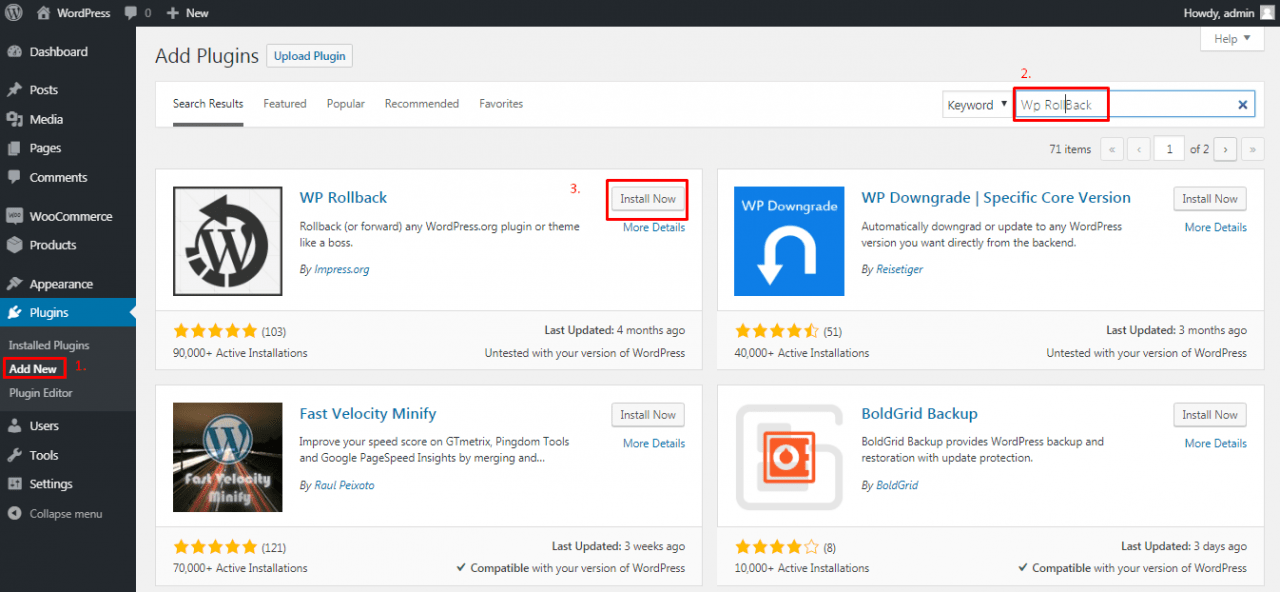Open Posts via its pin icon
This screenshot has height=592, width=1280.
pyautogui.click(x=15, y=89)
